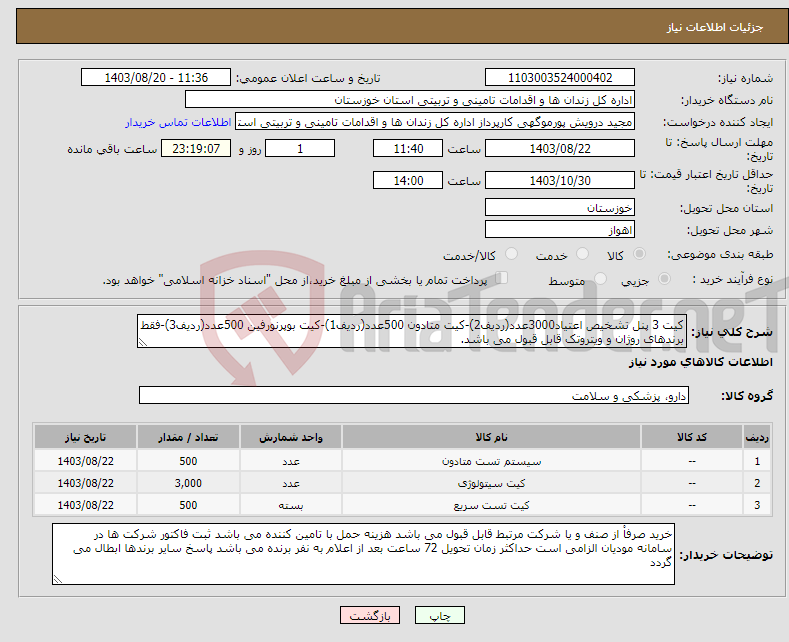Open the اطلاعات تماس خریدار link
Image resolution: width=789 pixels, height=642 pixels.
click(x=178, y=122)
